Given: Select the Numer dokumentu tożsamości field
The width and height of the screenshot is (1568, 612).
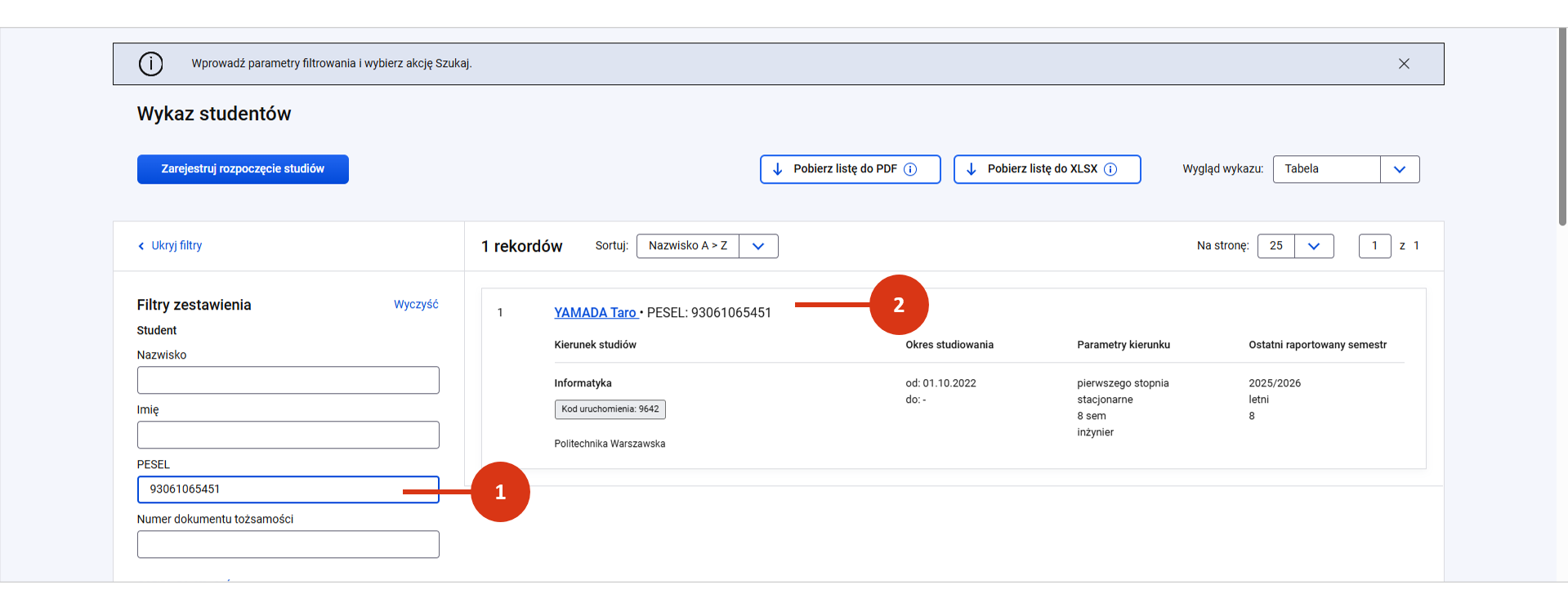Looking at the screenshot, I should [x=288, y=544].
